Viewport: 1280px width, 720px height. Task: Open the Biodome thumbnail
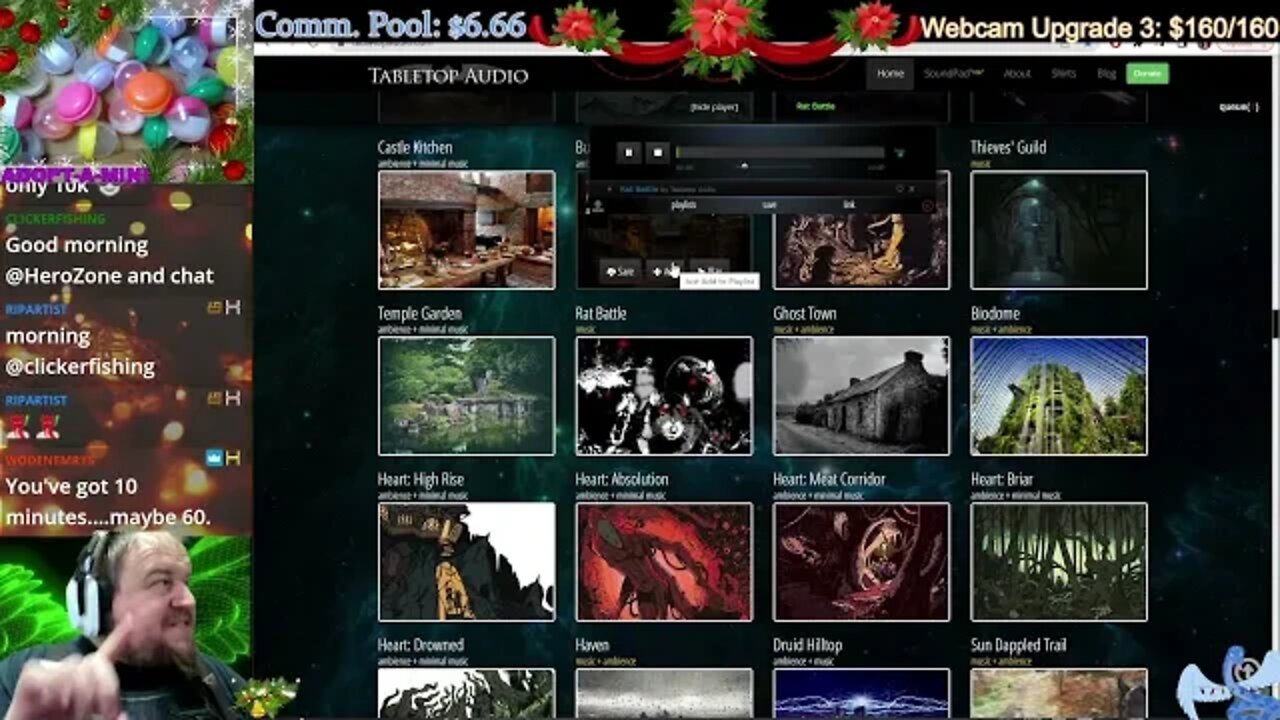pos(1059,396)
